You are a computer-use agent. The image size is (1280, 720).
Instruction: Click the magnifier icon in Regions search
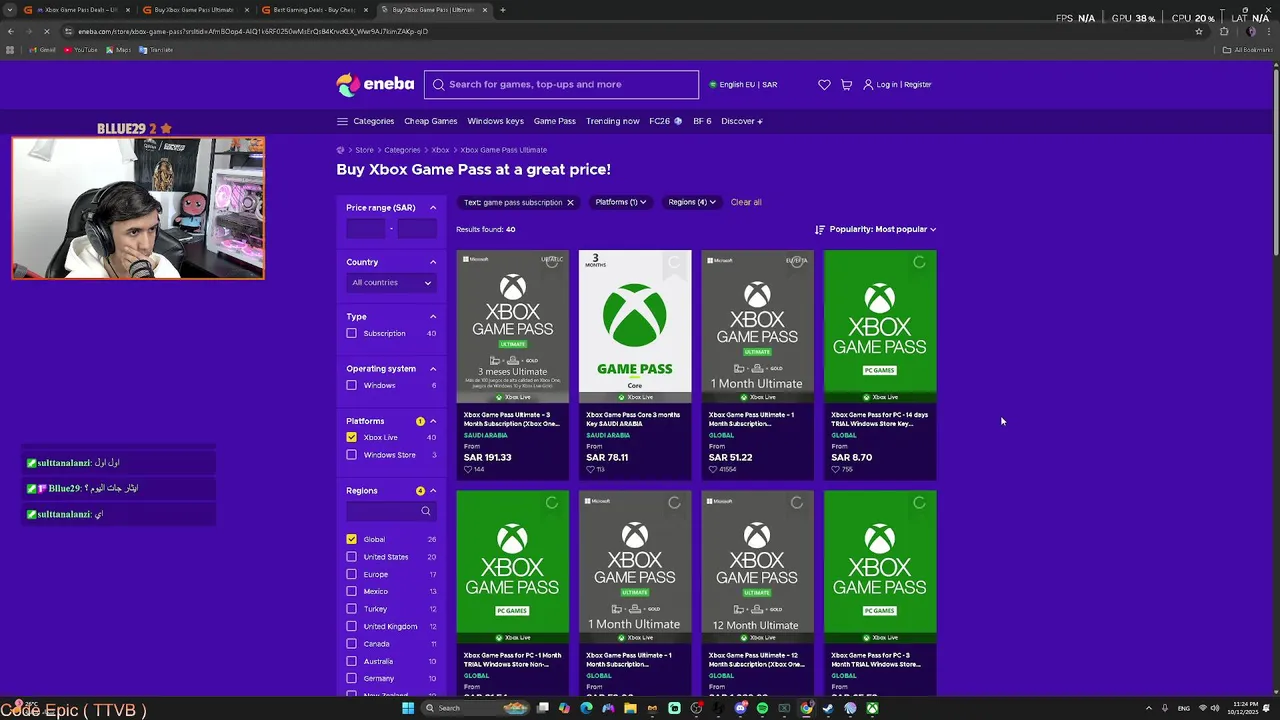point(426,511)
